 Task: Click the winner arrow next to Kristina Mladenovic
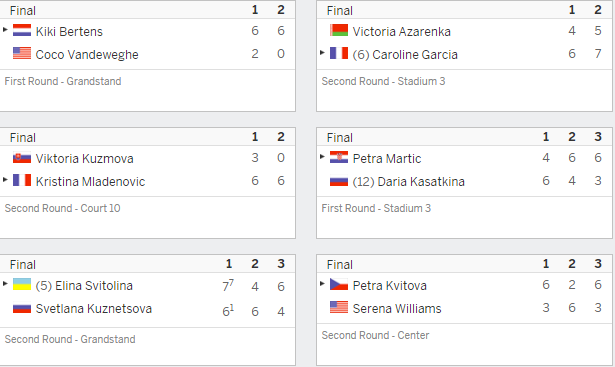click(5, 180)
